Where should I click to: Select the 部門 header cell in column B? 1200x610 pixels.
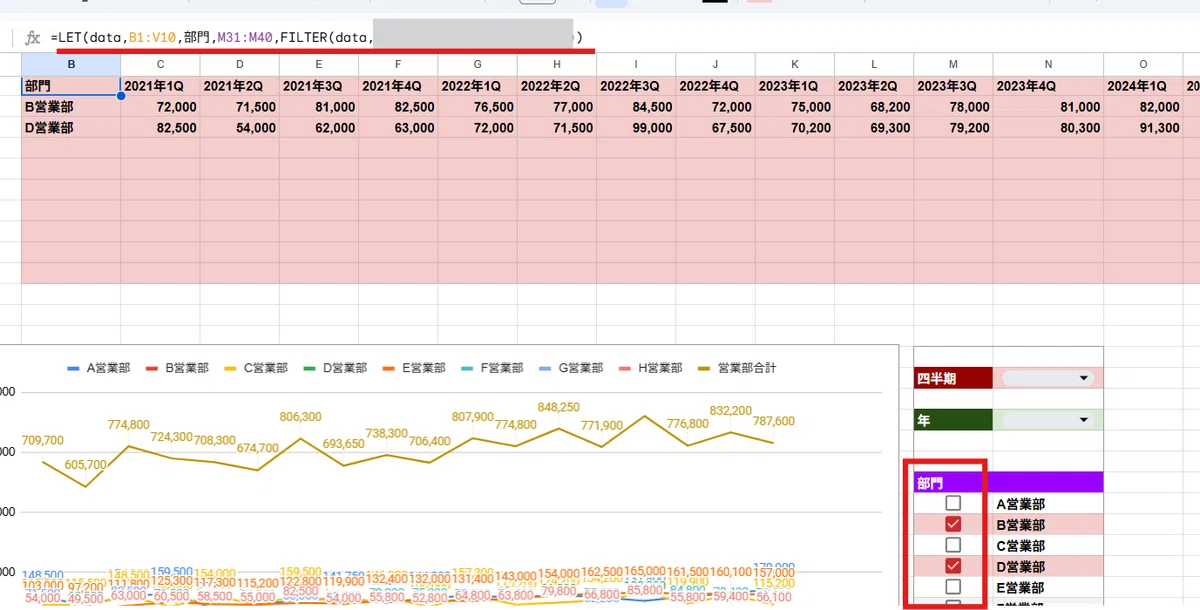(x=71, y=86)
